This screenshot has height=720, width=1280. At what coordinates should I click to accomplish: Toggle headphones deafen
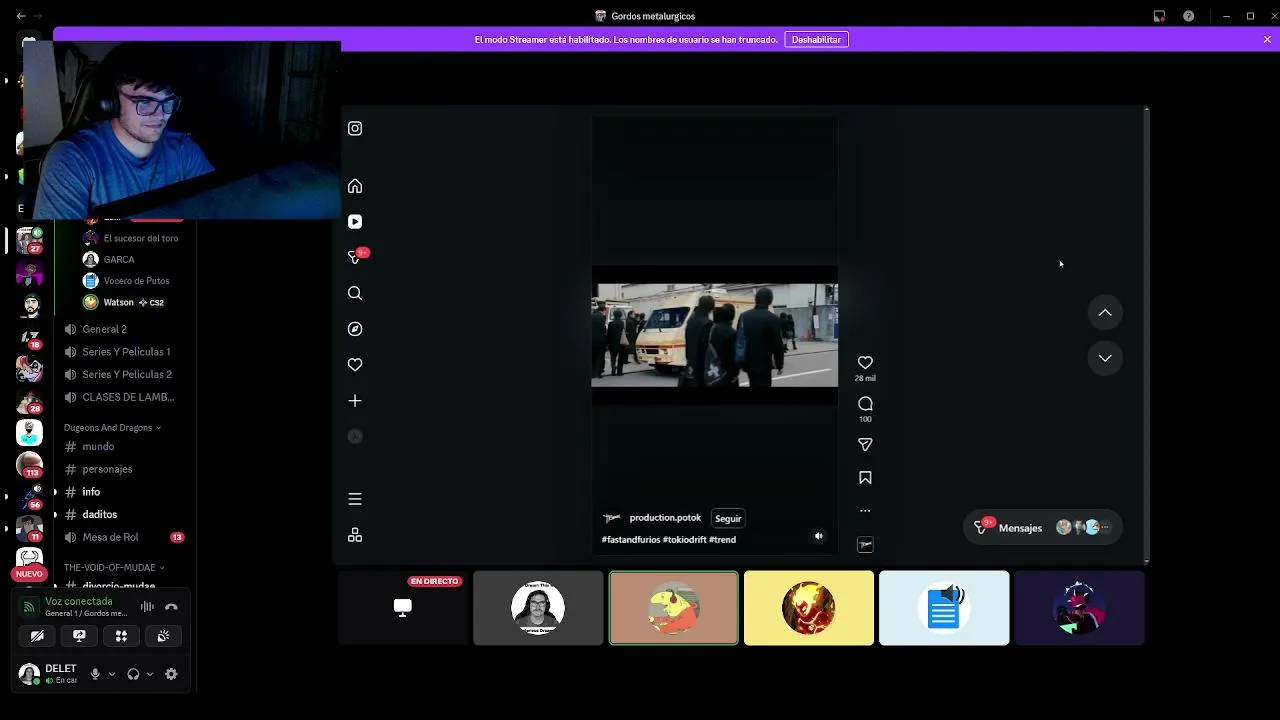pyautogui.click(x=133, y=674)
